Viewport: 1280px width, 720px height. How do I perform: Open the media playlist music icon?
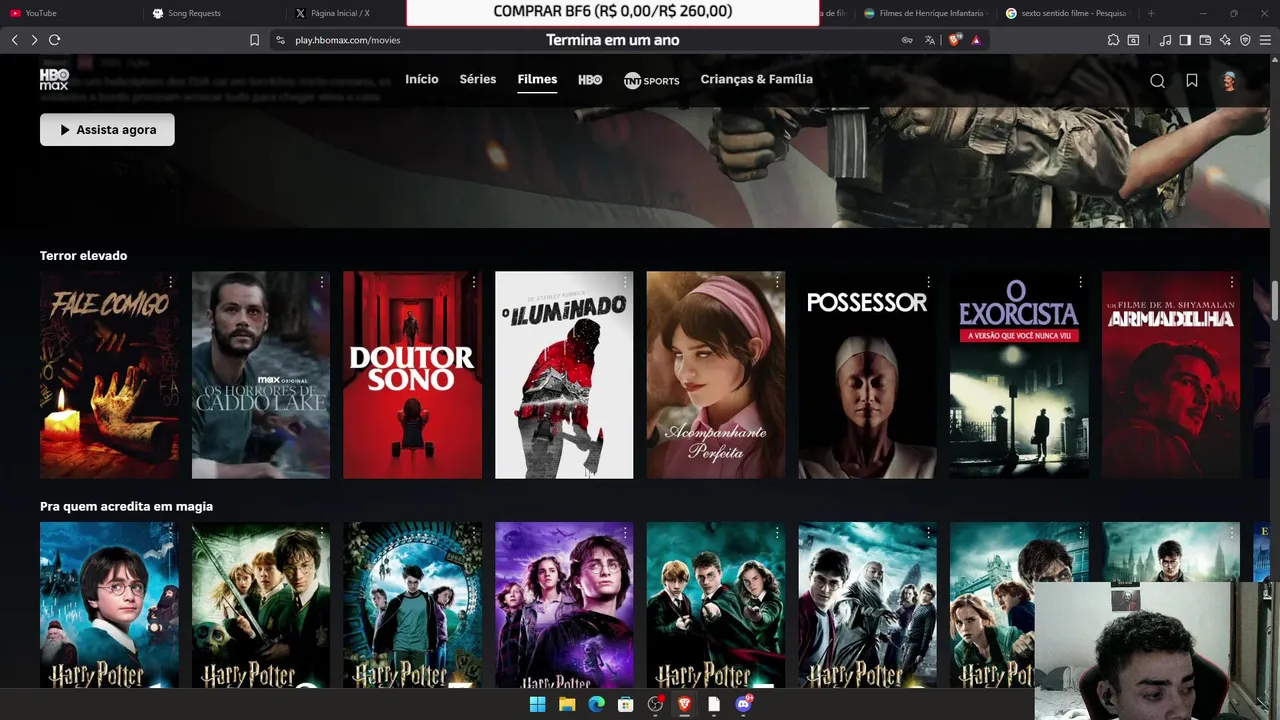click(x=1165, y=40)
